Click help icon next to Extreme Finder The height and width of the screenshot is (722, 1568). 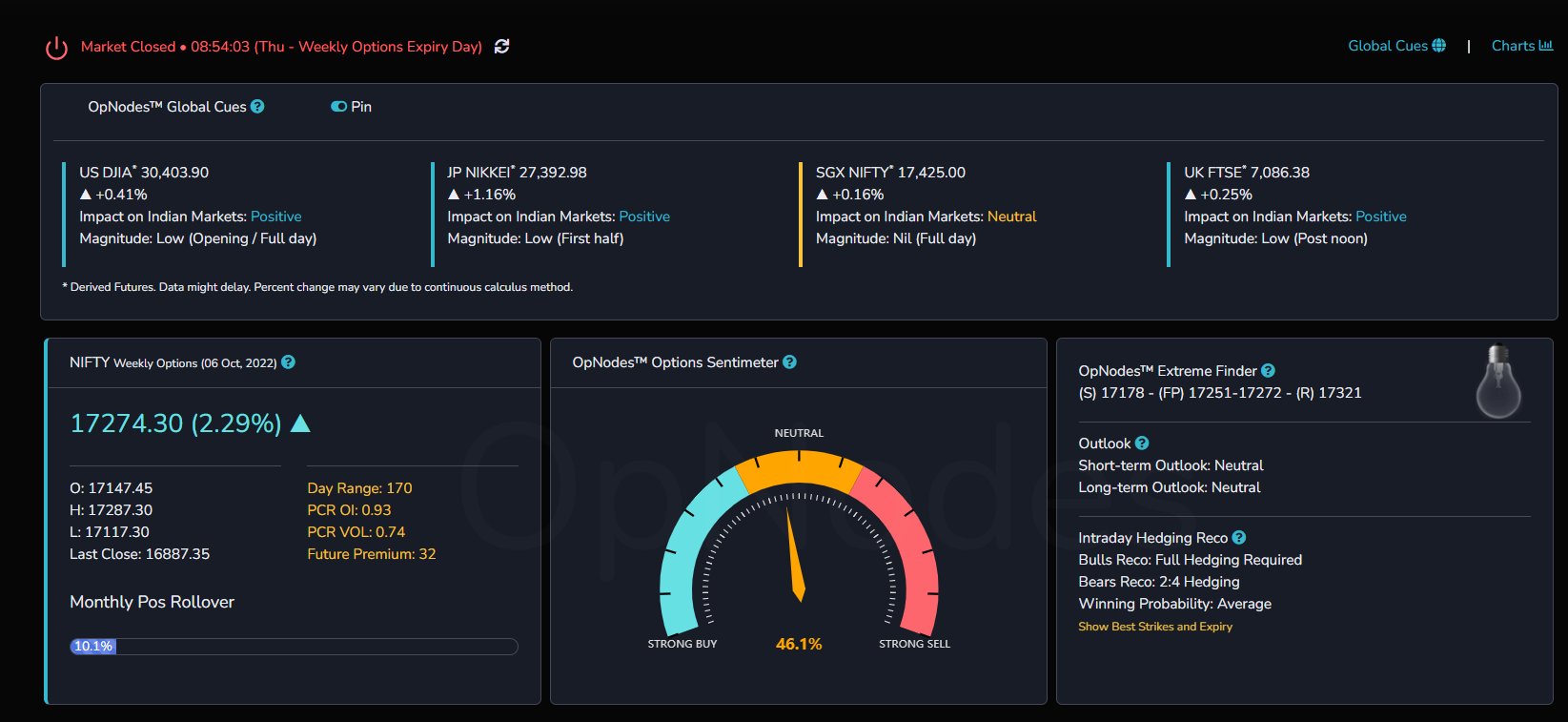tap(1268, 371)
